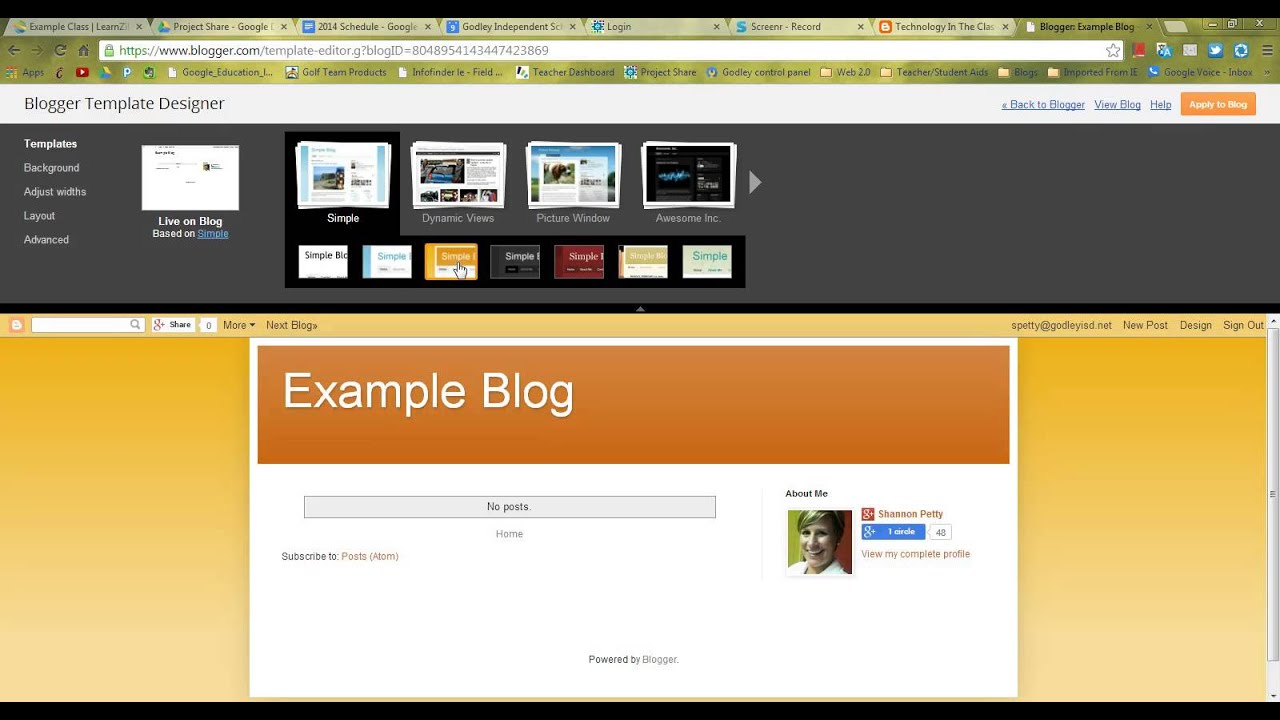Screen dimensions: 1280x720
Task: Choose the black Simple variant swatch
Action: click(515, 261)
